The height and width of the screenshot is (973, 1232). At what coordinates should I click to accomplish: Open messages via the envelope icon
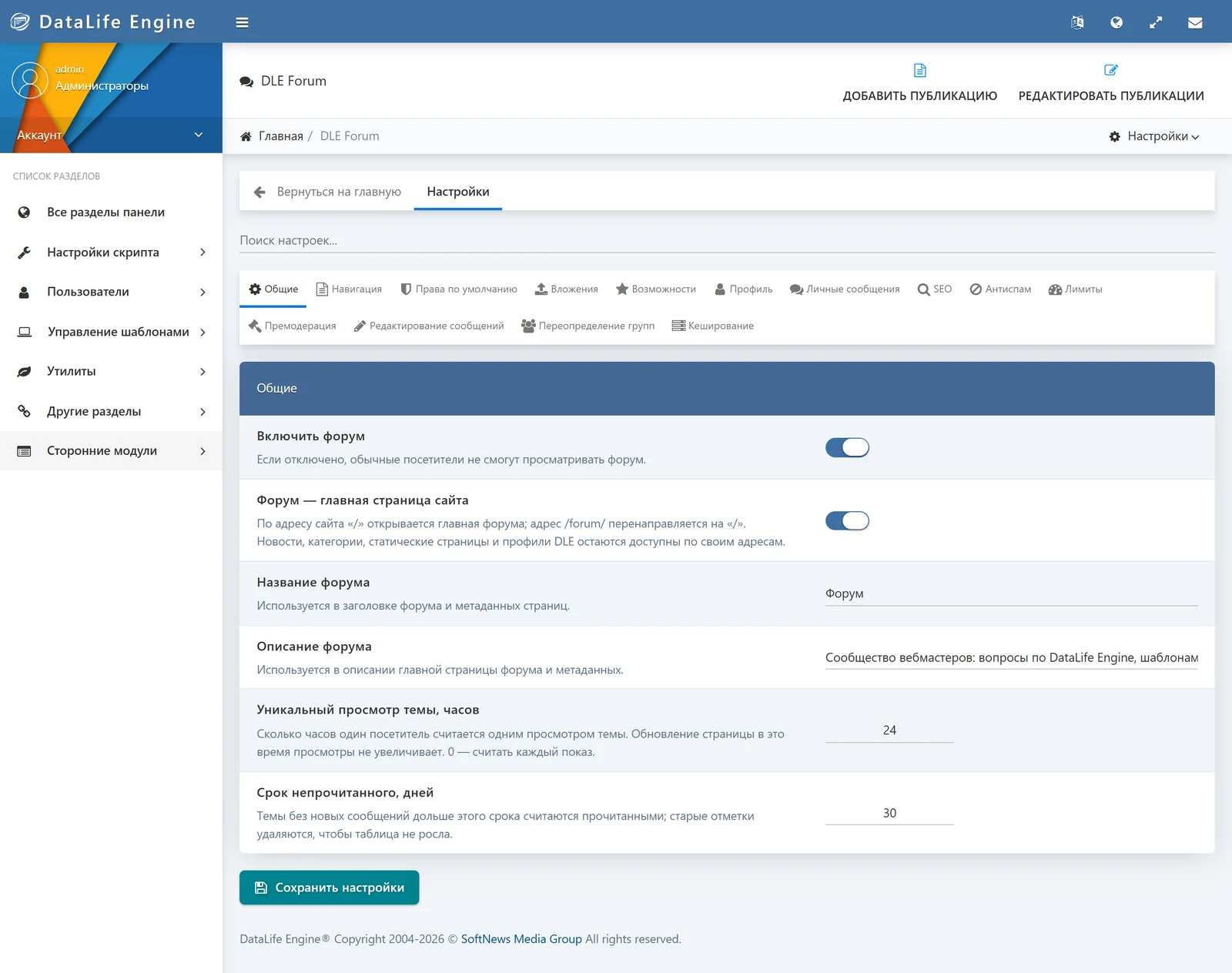(1195, 22)
